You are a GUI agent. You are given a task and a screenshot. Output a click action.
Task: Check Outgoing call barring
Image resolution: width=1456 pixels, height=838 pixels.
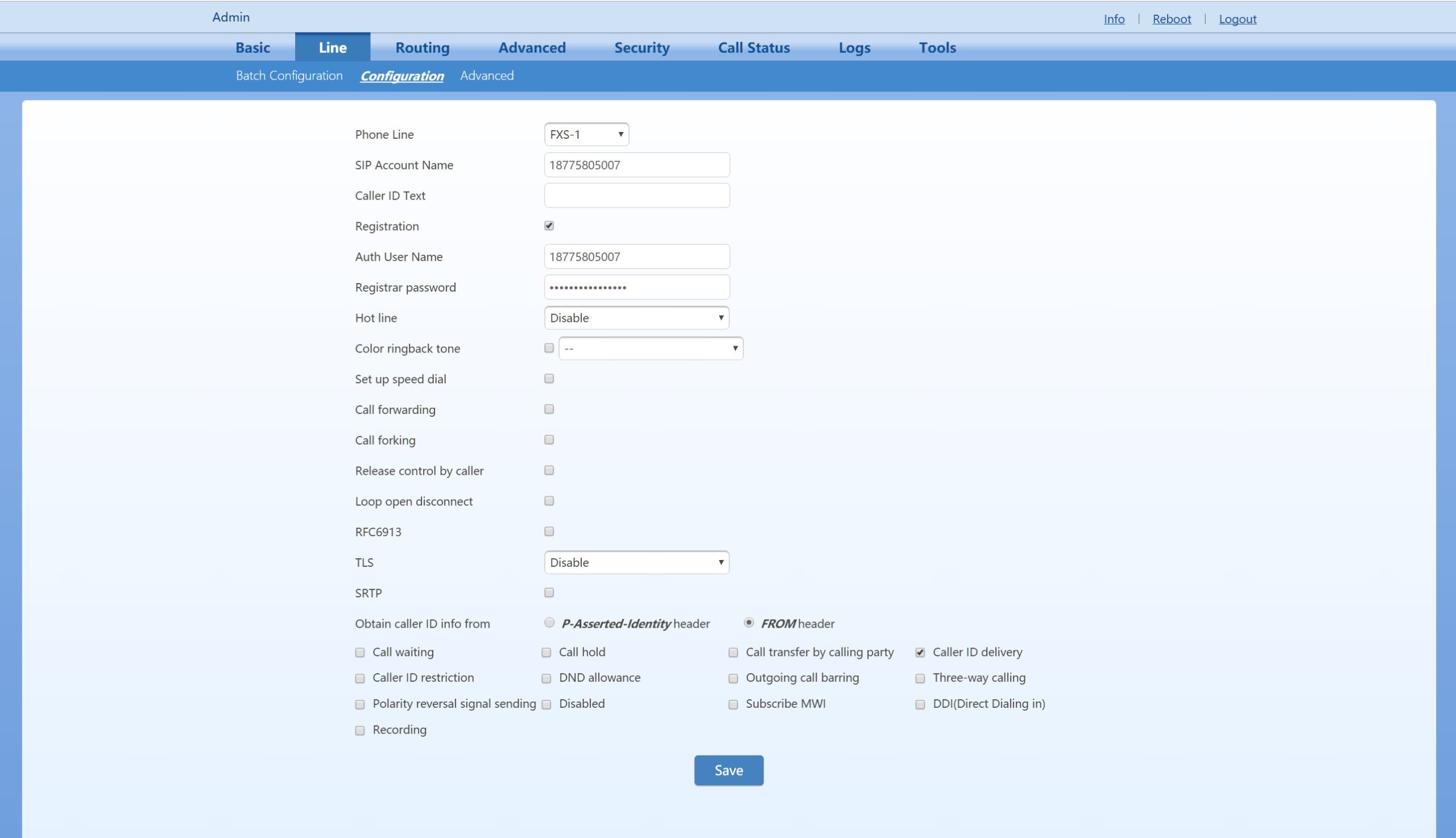click(733, 679)
